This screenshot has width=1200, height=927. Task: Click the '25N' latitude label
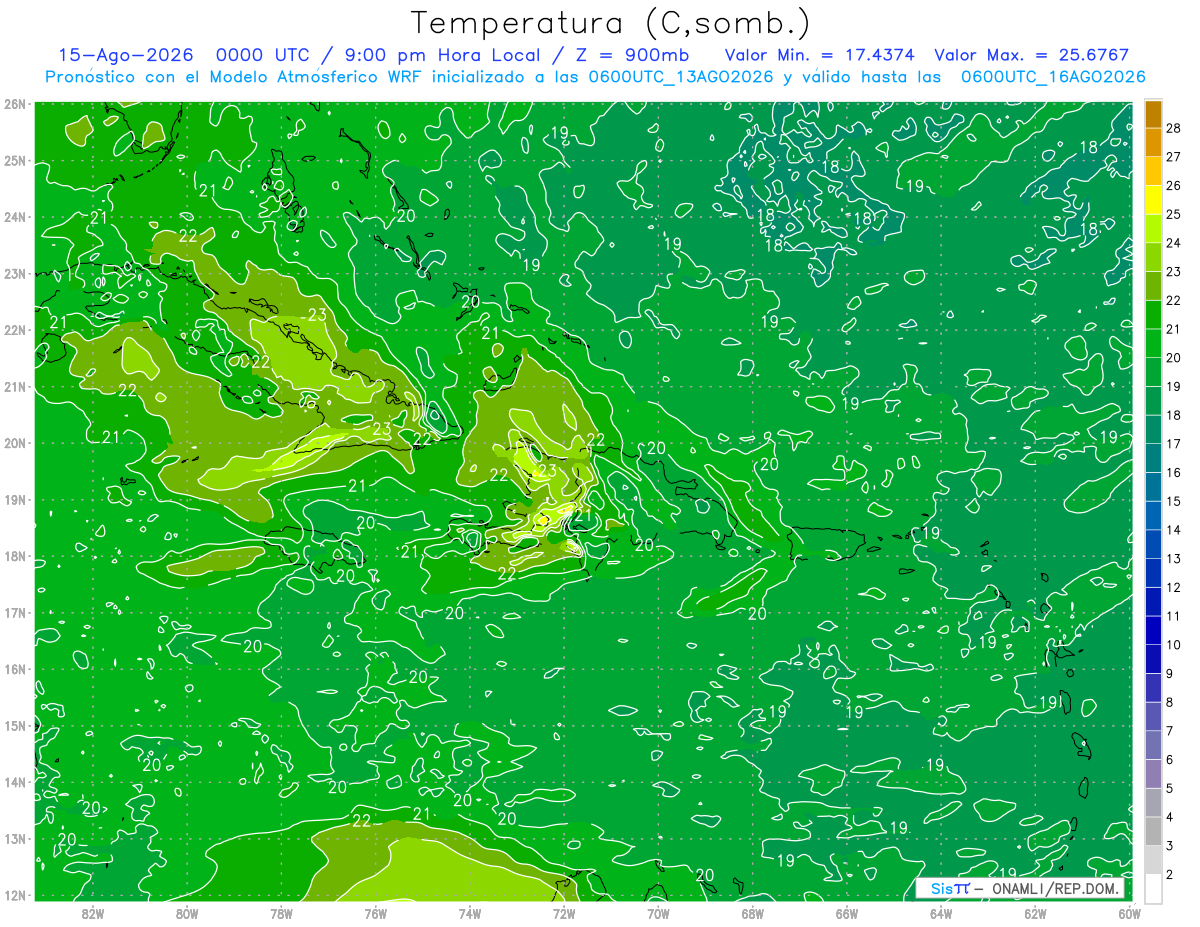point(15,160)
